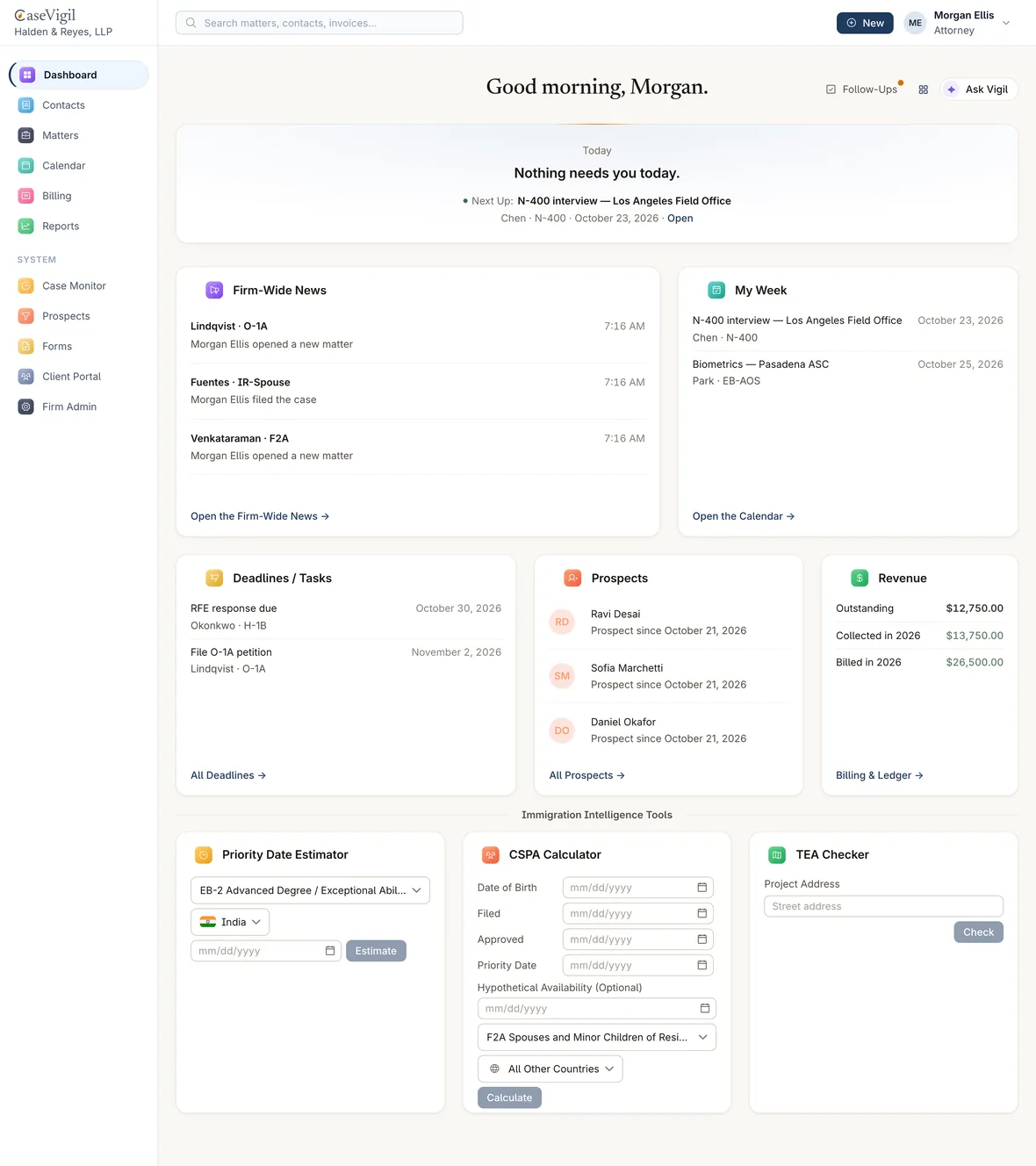Click the Lindqvist · O-1A news item

(418, 335)
